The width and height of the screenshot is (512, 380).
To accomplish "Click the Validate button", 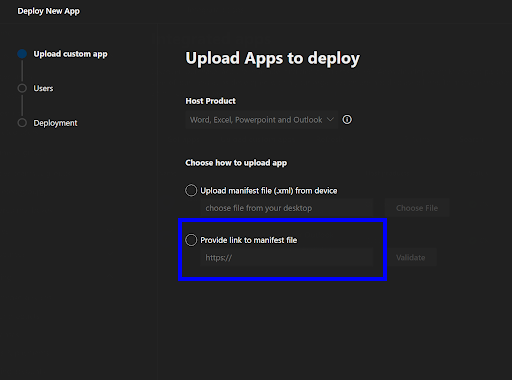I will coord(411,257).
